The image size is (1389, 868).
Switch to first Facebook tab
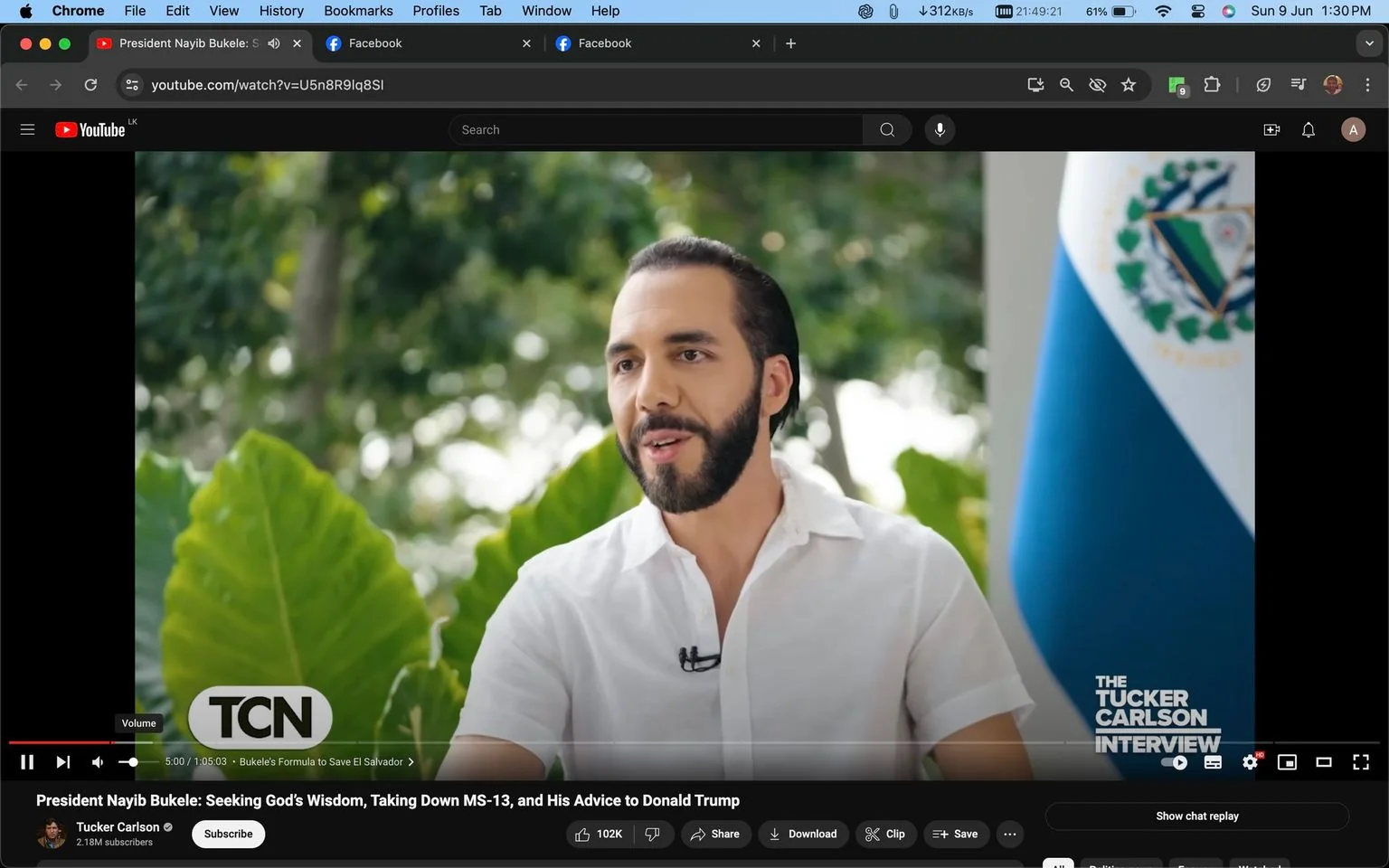click(430, 42)
